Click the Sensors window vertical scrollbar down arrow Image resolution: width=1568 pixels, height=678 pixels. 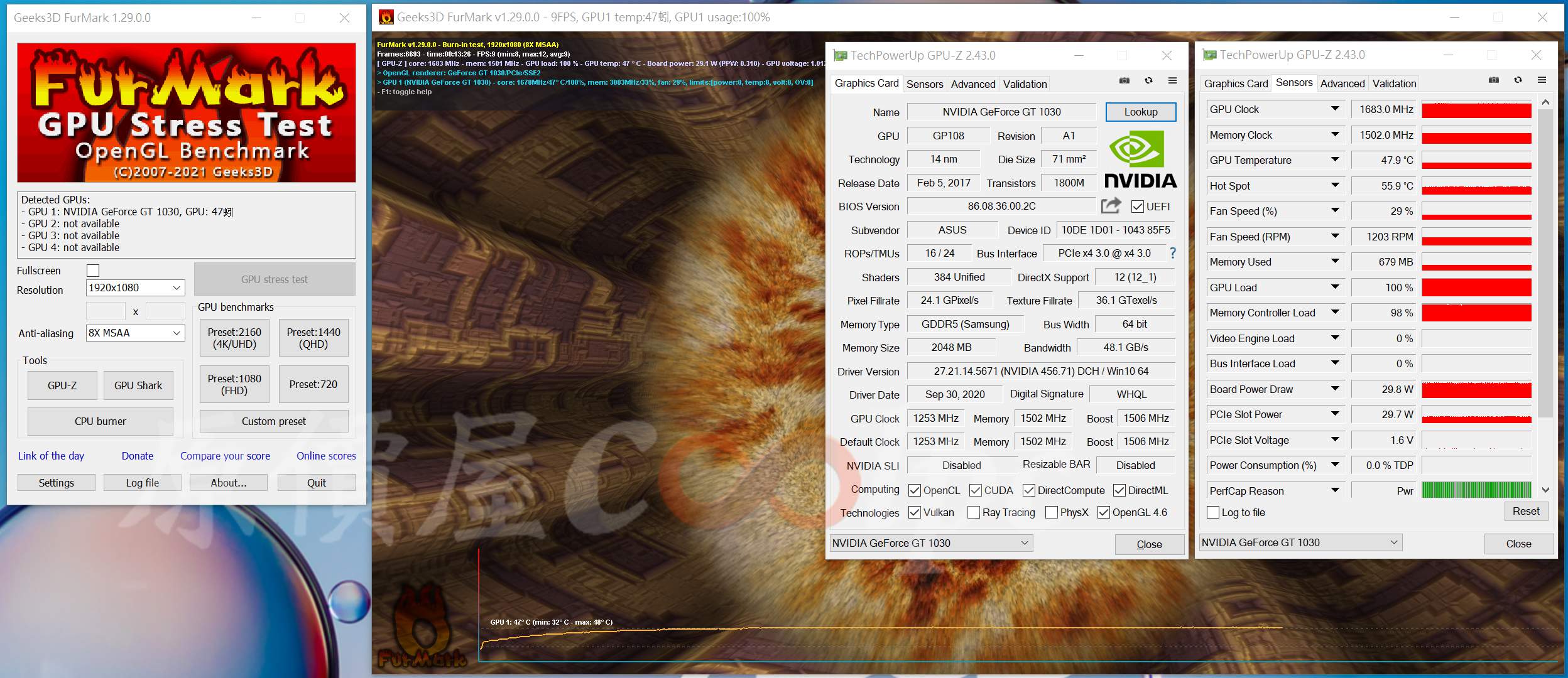pyautogui.click(x=1546, y=490)
